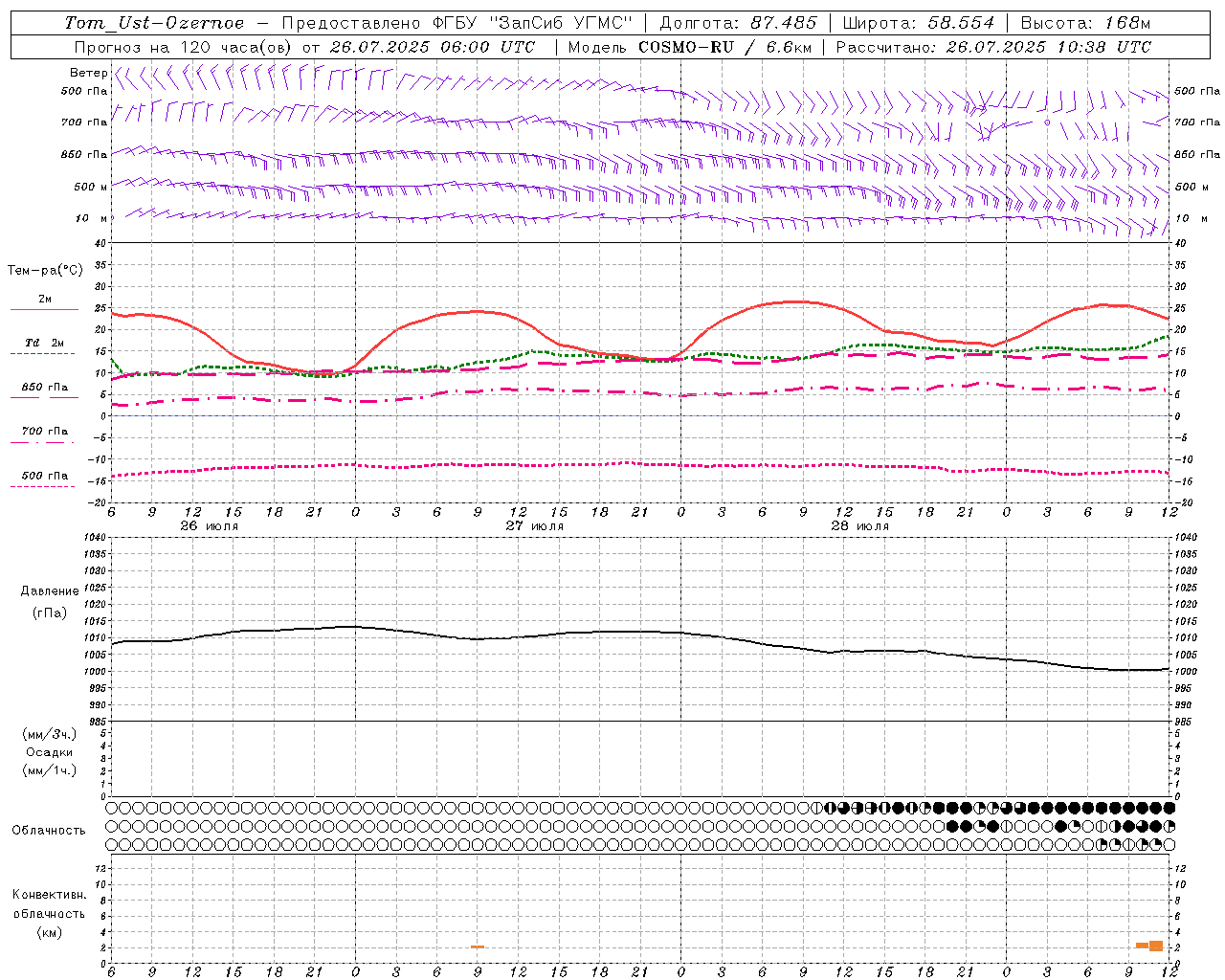
Task: Click the 27 июля date label
Action: coord(535,526)
